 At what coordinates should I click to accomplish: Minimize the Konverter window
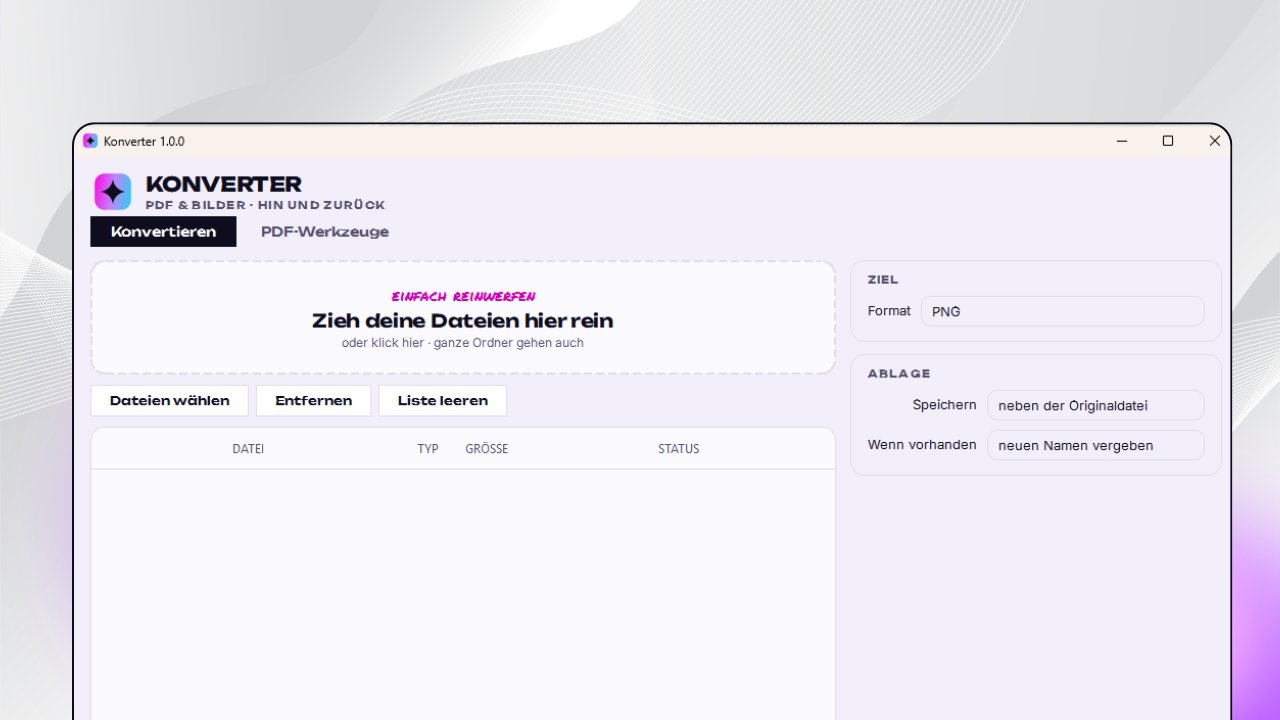(x=1122, y=141)
